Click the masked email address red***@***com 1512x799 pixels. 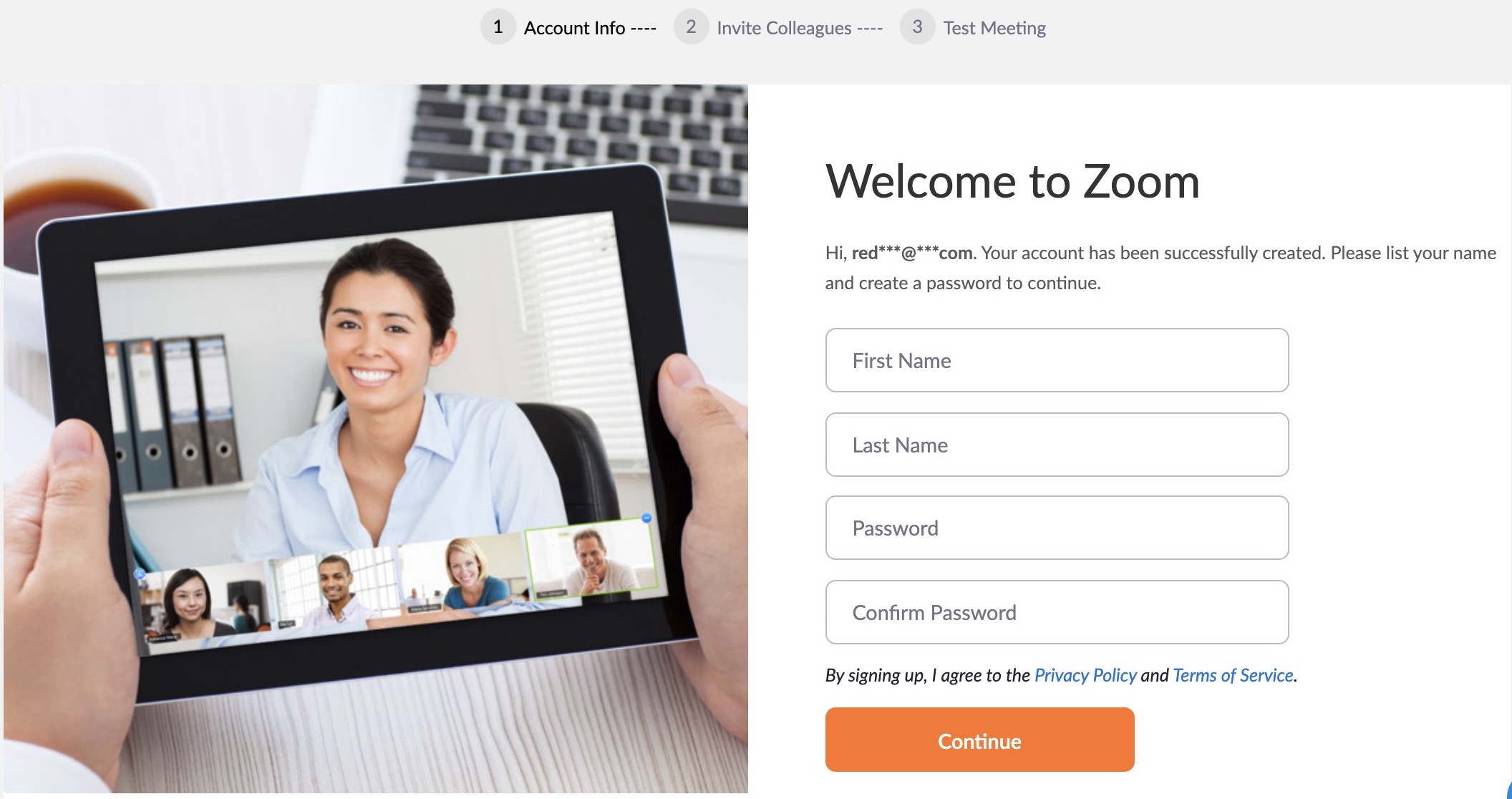(912, 253)
